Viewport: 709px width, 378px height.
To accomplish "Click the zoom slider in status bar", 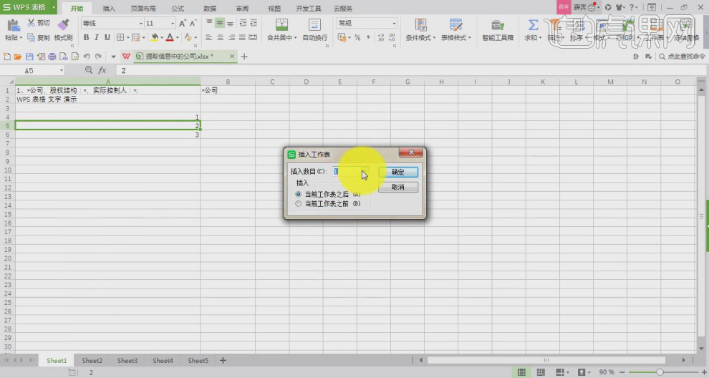I will pyautogui.click(x=660, y=372).
